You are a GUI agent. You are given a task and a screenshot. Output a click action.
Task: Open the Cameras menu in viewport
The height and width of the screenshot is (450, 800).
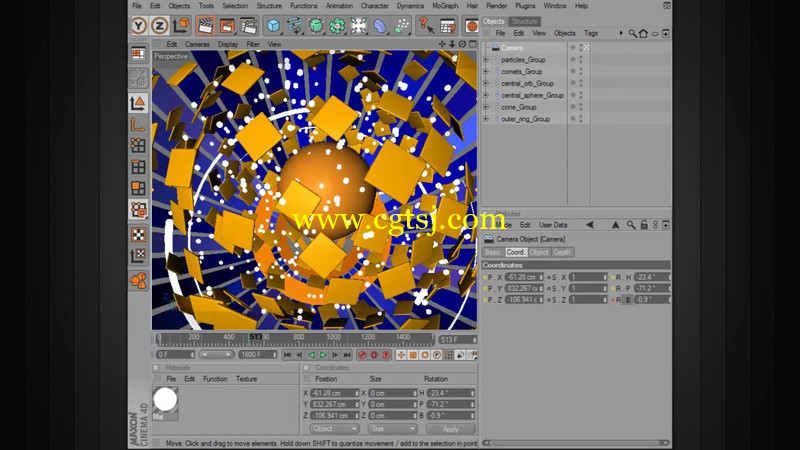[x=197, y=44]
